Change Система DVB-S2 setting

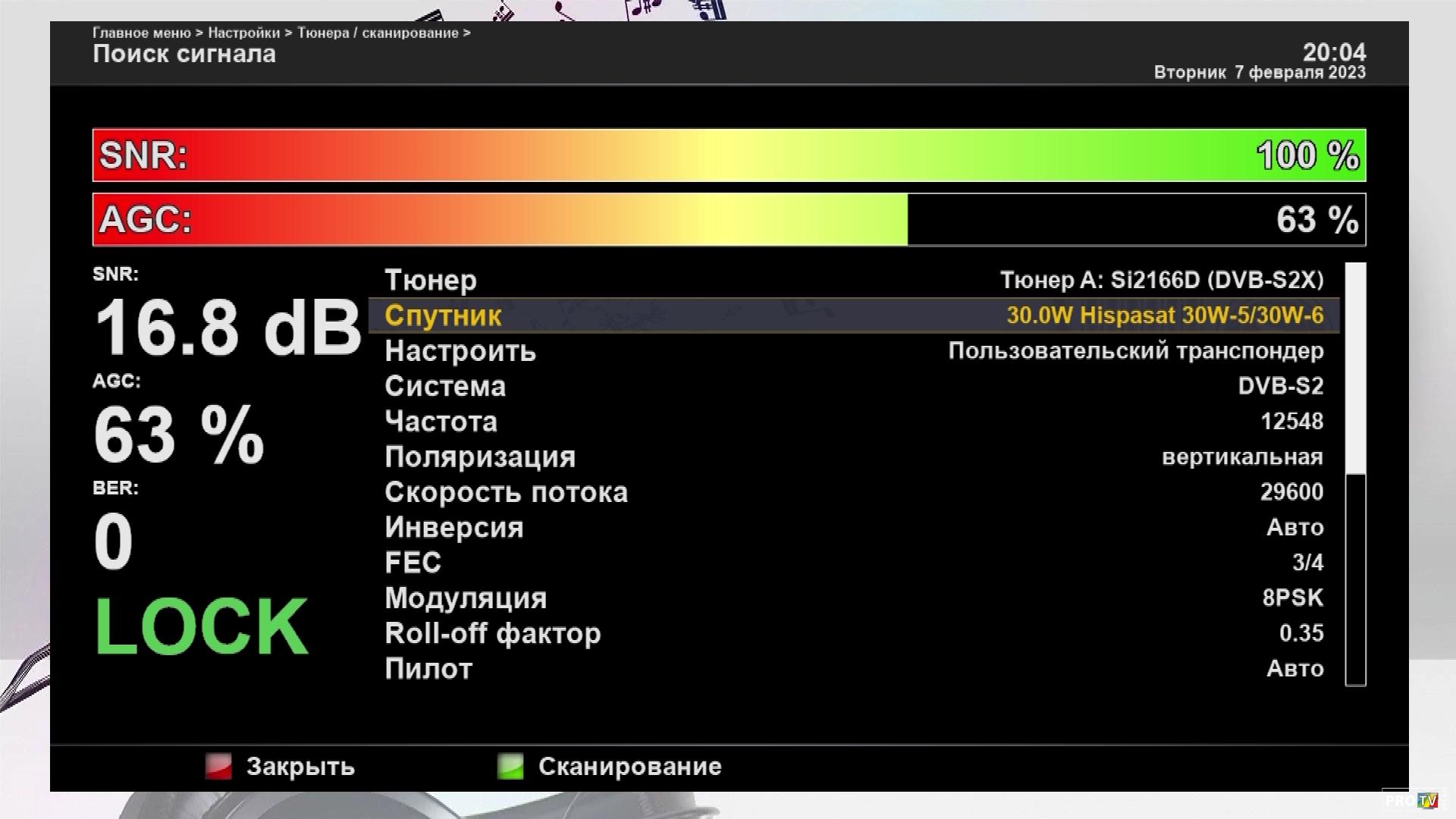[1280, 386]
